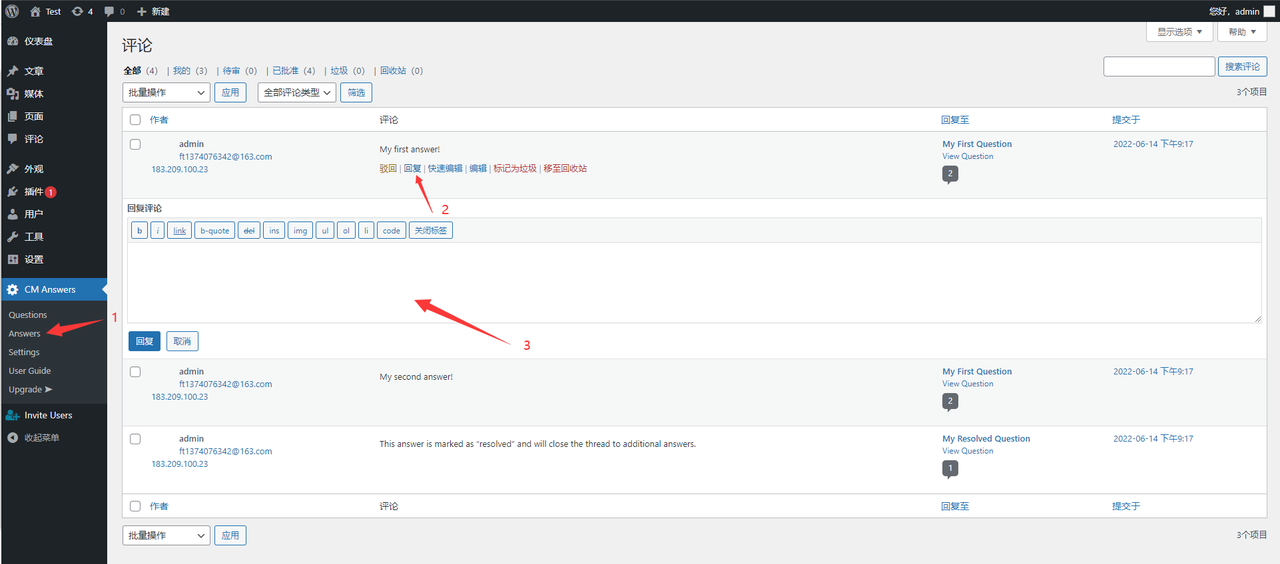Click 标记为垃圾 spam link
The height and width of the screenshot is (564, 1280).
click(515, 168)
